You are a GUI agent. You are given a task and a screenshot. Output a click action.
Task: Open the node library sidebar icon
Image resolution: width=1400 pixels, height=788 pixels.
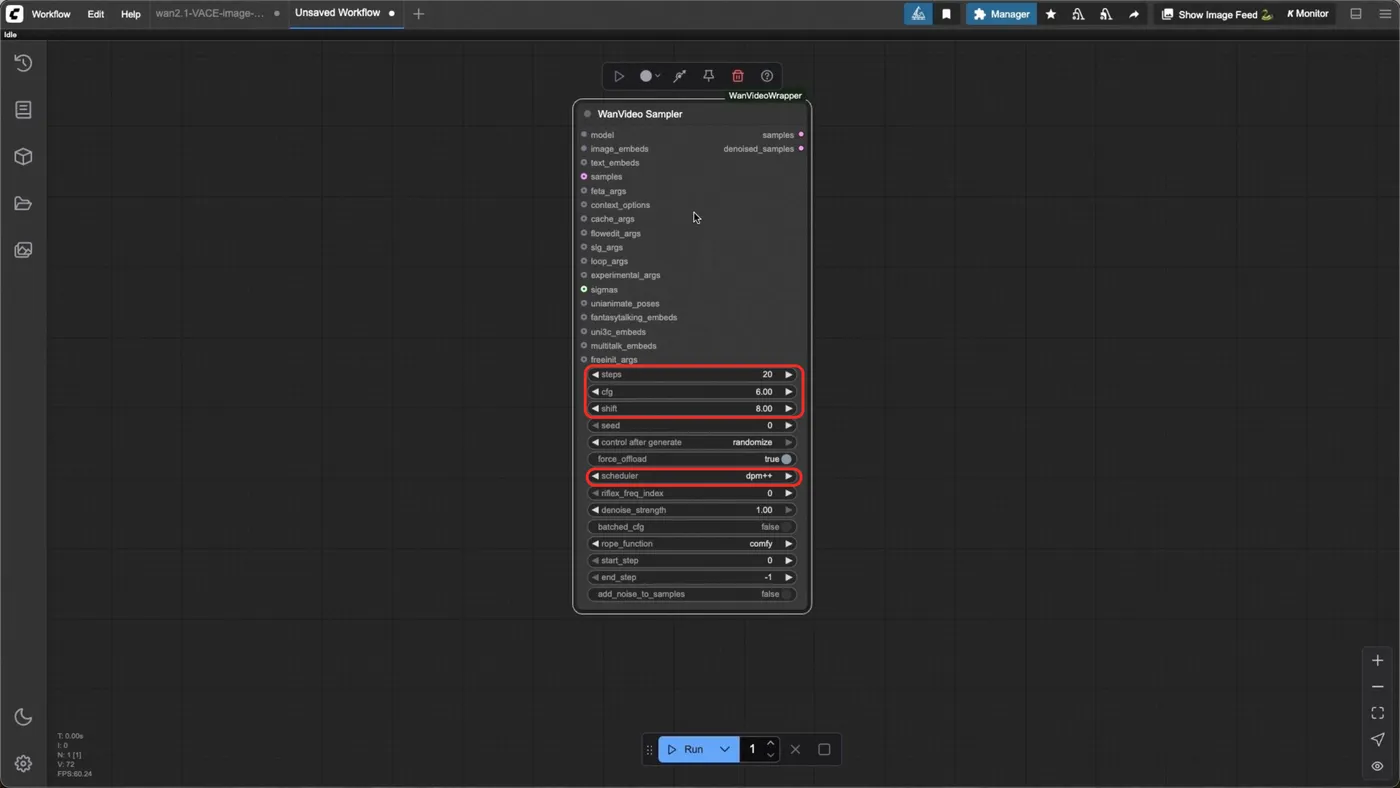coord(23,110)
